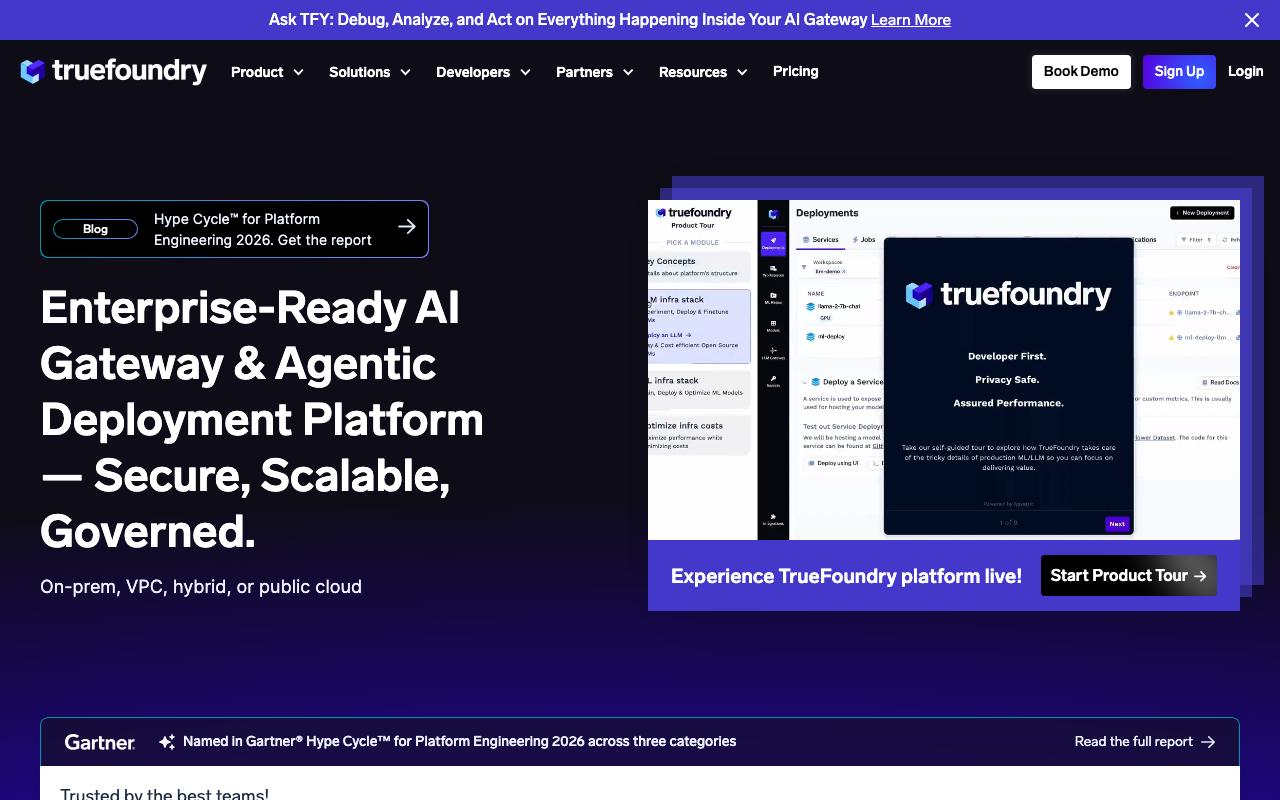Click the ml-deploy service icon

(x=811, y=337)
